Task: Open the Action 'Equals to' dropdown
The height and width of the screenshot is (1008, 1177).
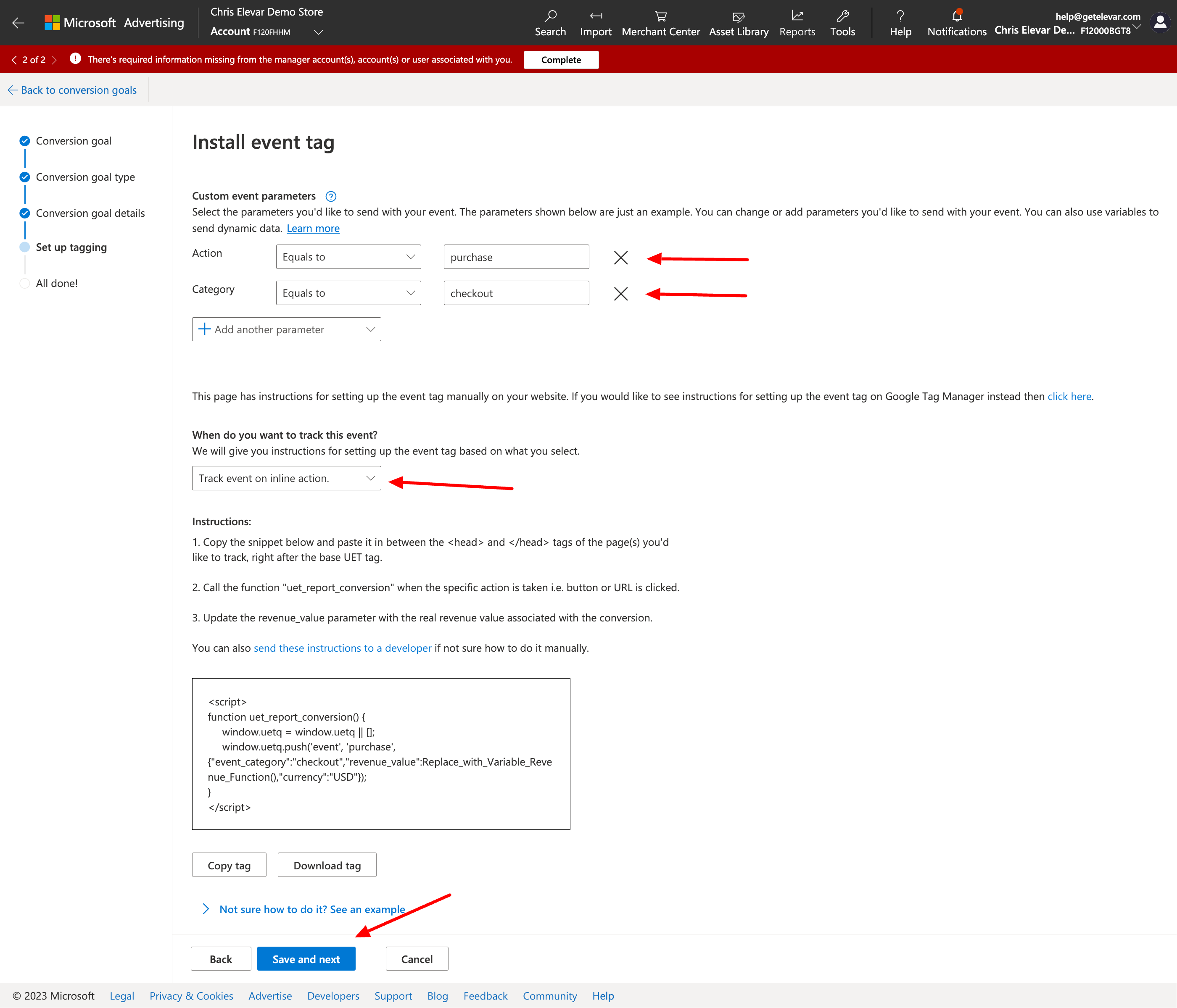Action: click(348, 257)
